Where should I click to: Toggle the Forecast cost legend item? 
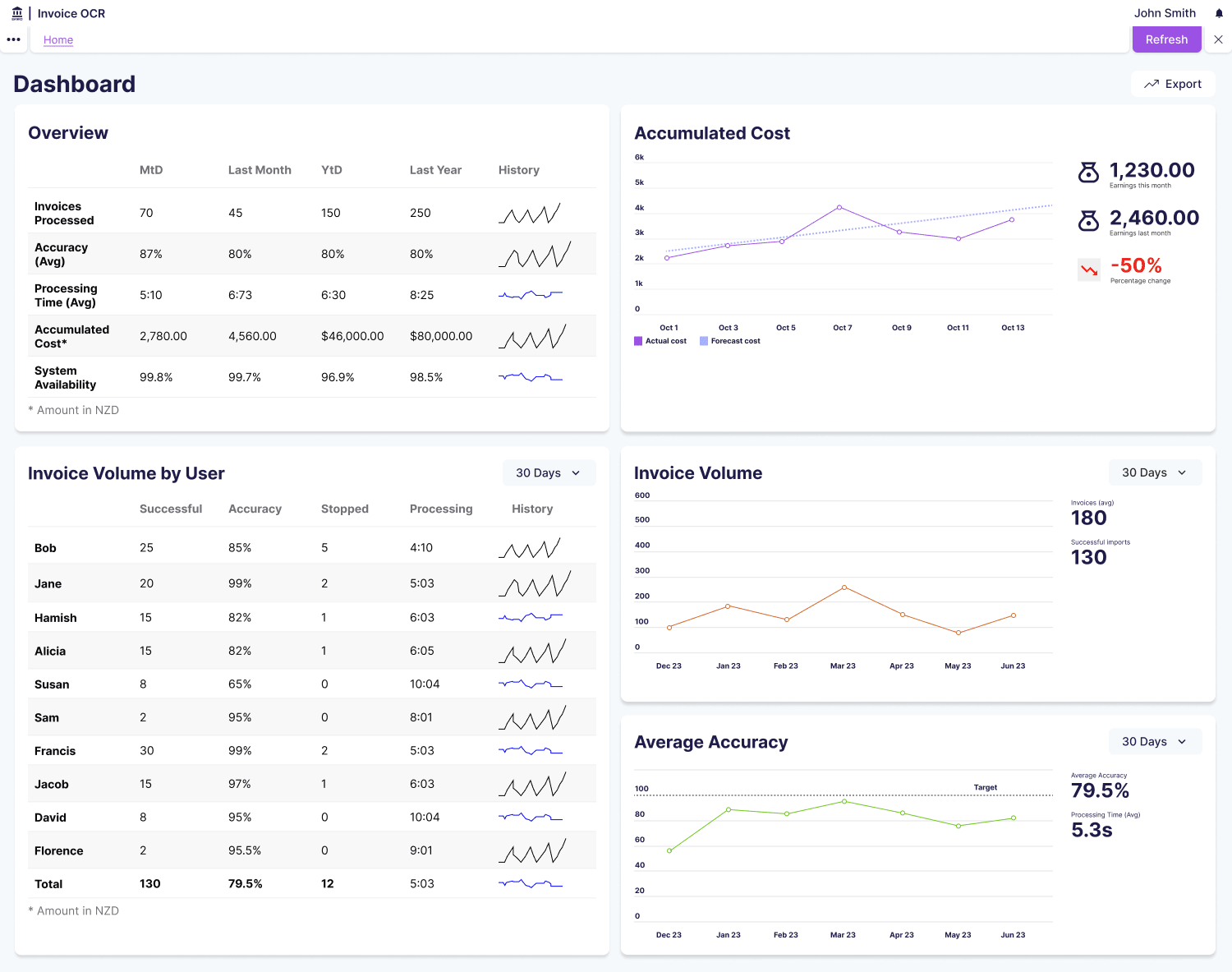tap(729, 341)
